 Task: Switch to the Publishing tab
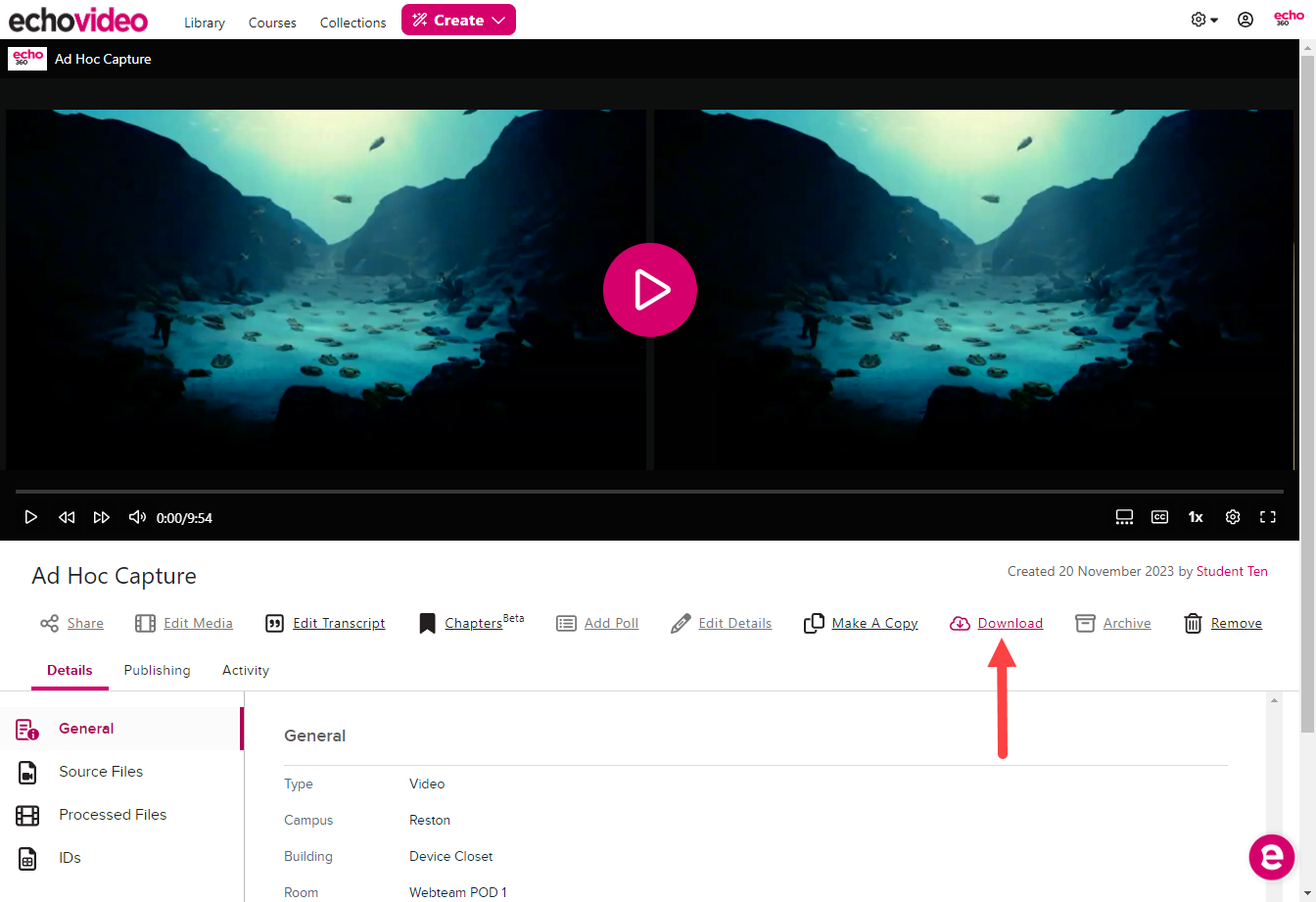(157, 670)
